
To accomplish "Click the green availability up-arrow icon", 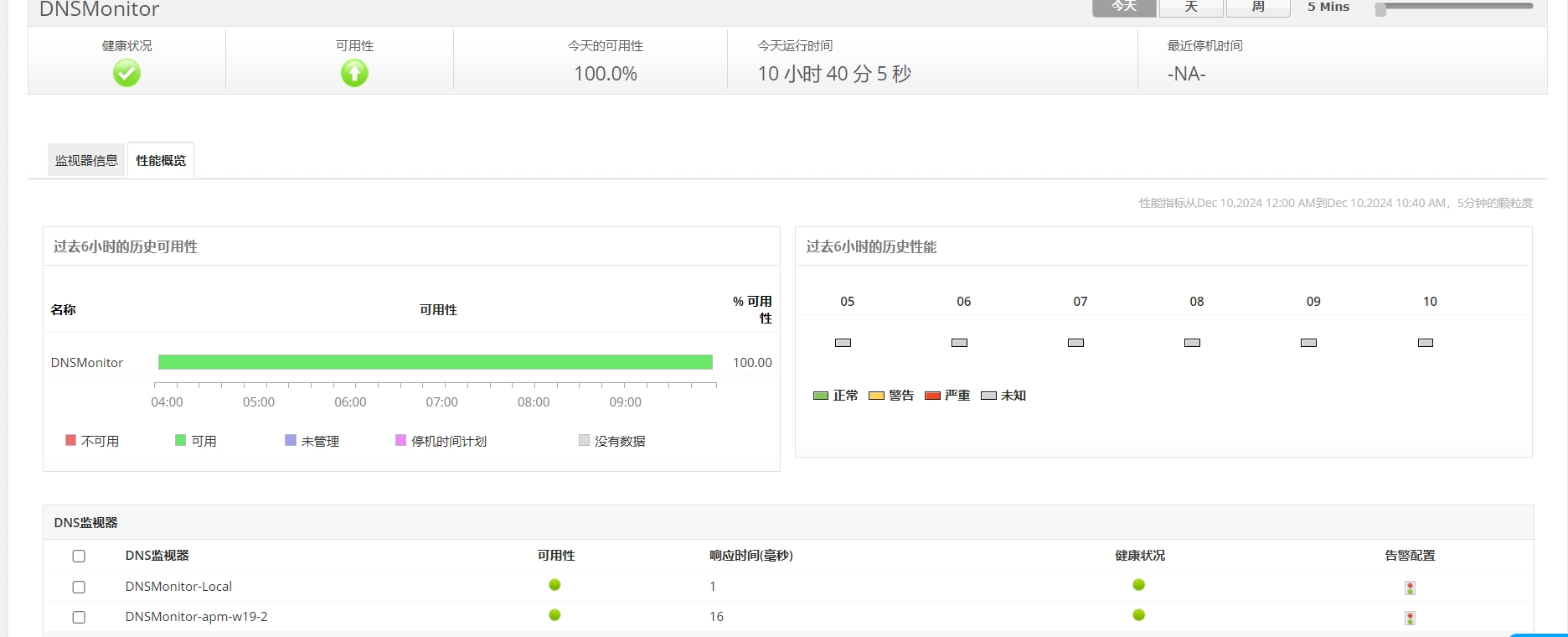I will coord(354,74).
